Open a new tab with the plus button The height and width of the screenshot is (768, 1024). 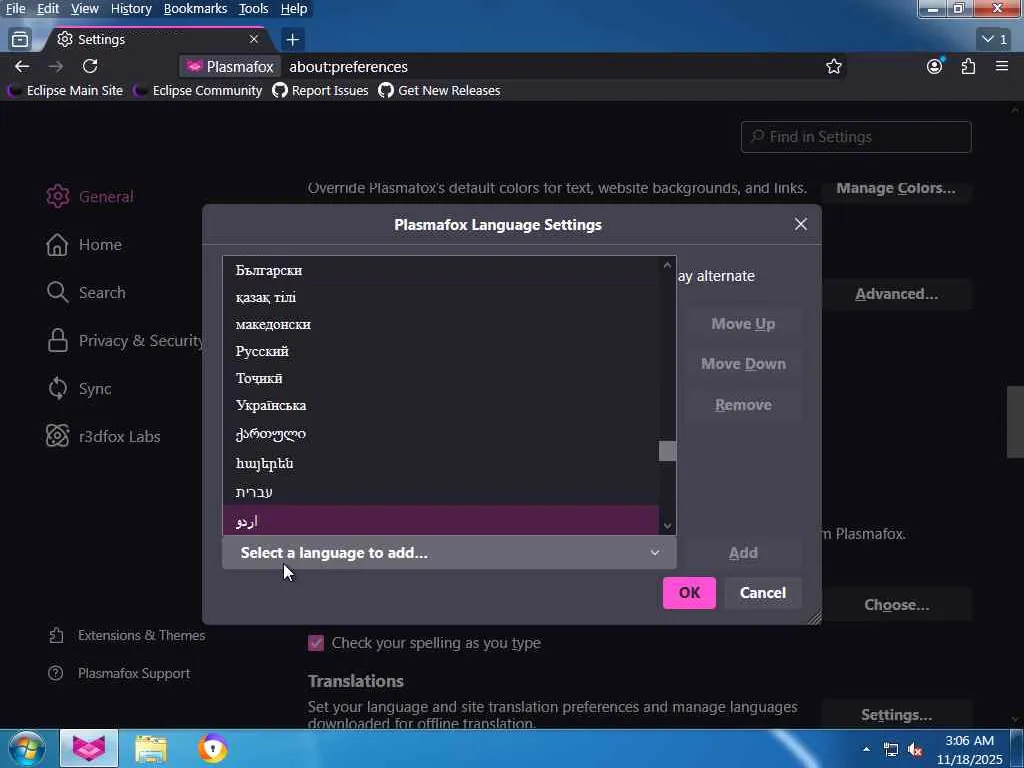click(x=293, y=40)
